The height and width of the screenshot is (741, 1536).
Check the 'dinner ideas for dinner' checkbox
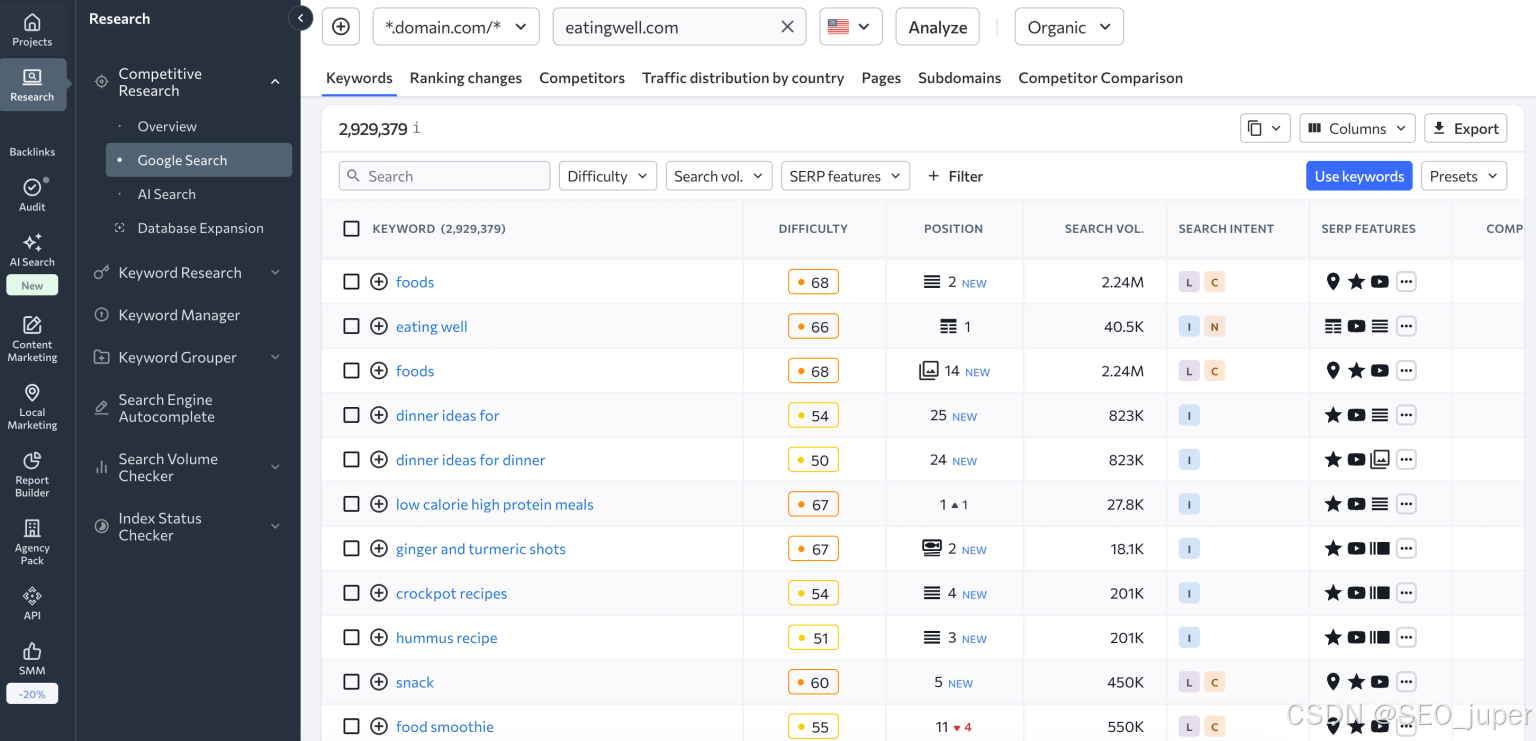pos(351,459)
